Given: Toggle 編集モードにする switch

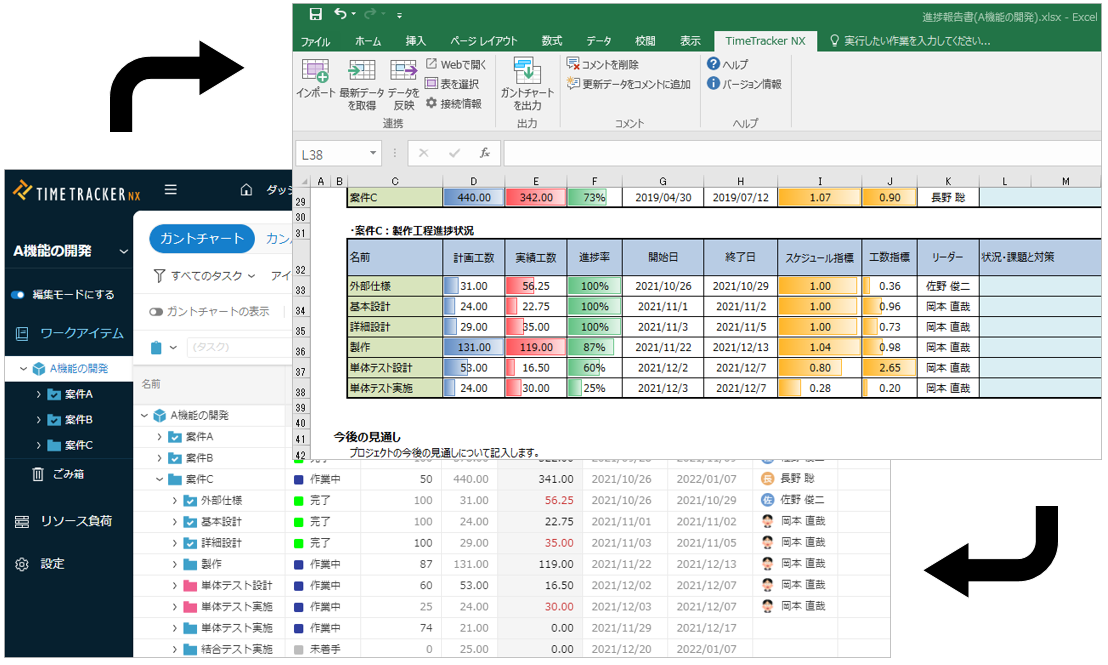Looking at the screenshot, I should [18, 295].
